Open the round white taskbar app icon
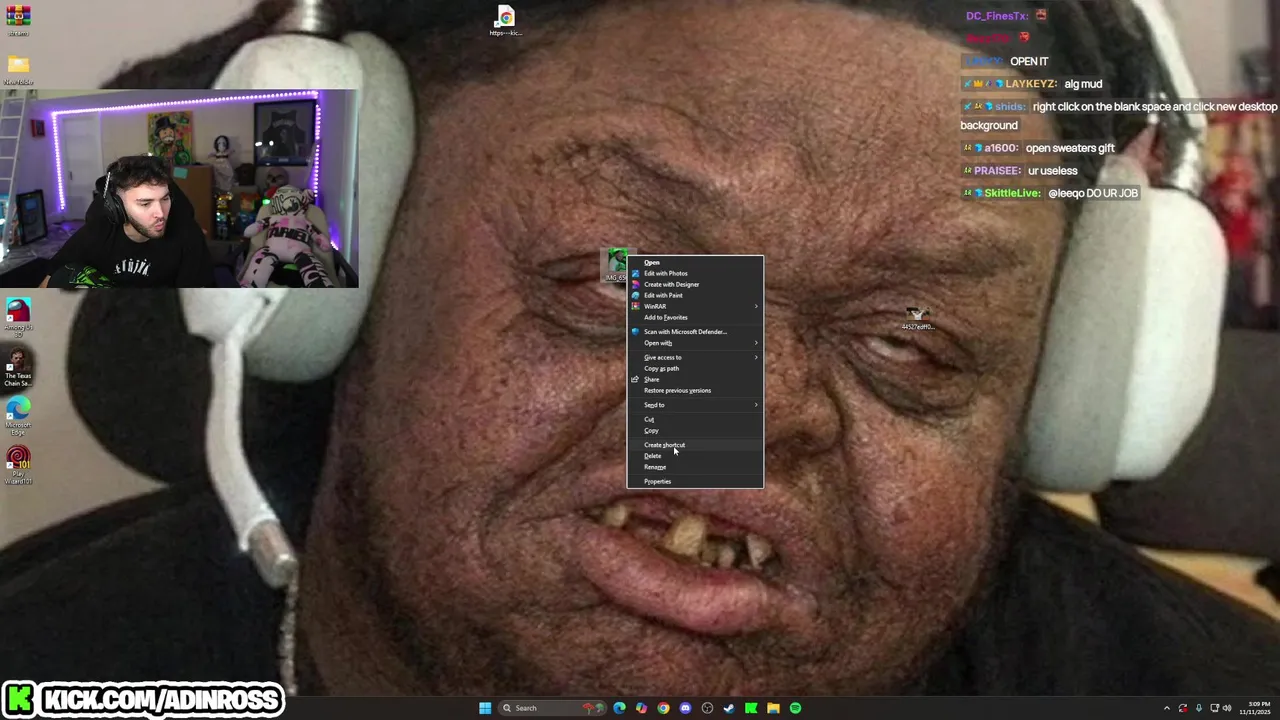 click(x=707, y=708)
